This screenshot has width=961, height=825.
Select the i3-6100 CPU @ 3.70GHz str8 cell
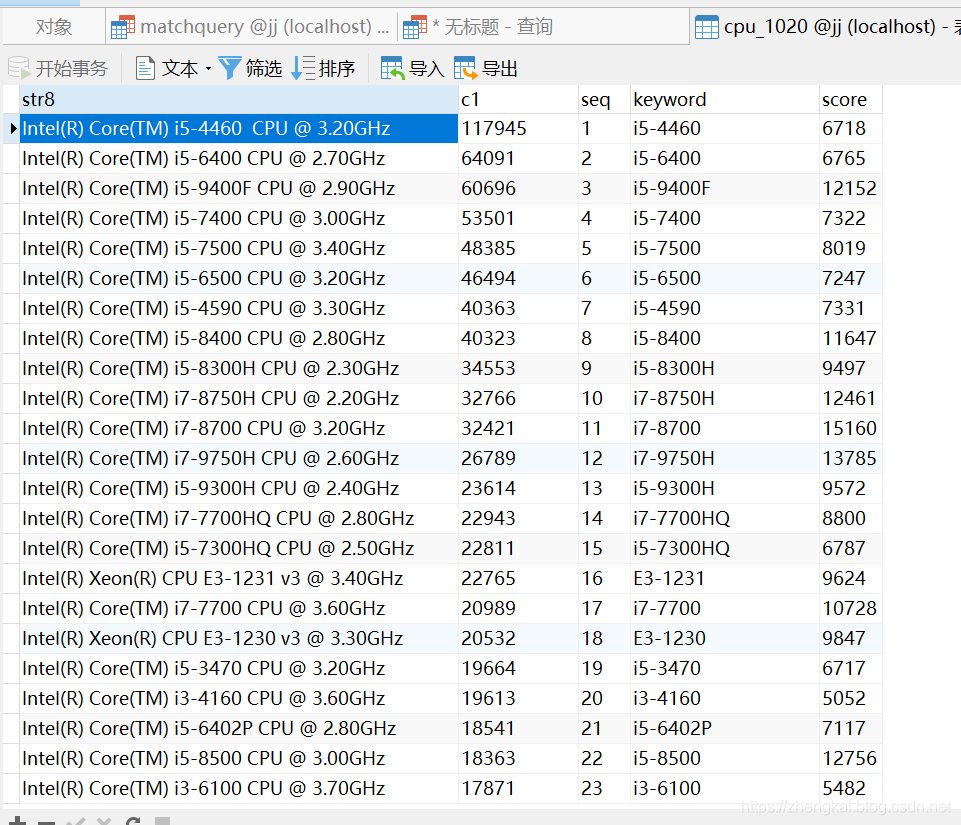tap(239, 788)
